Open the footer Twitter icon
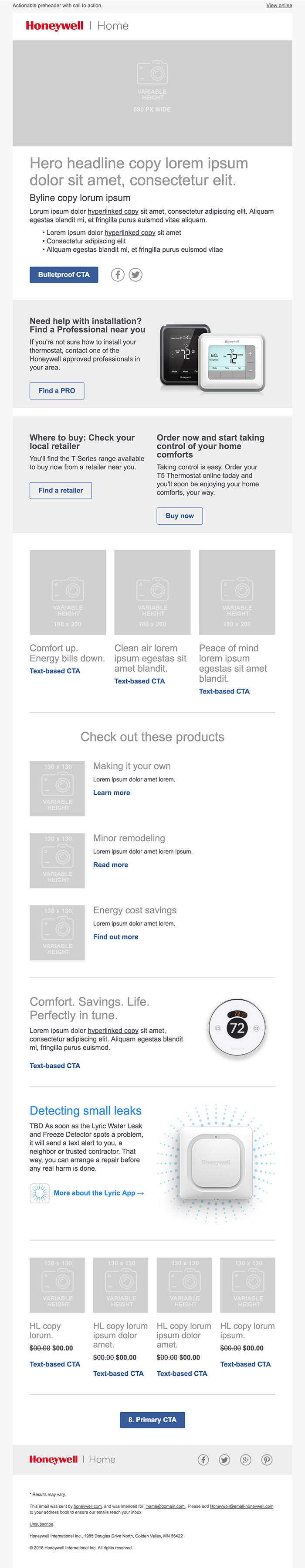305x1568 pixels. pyautogui.click(x=224, y=1460)
